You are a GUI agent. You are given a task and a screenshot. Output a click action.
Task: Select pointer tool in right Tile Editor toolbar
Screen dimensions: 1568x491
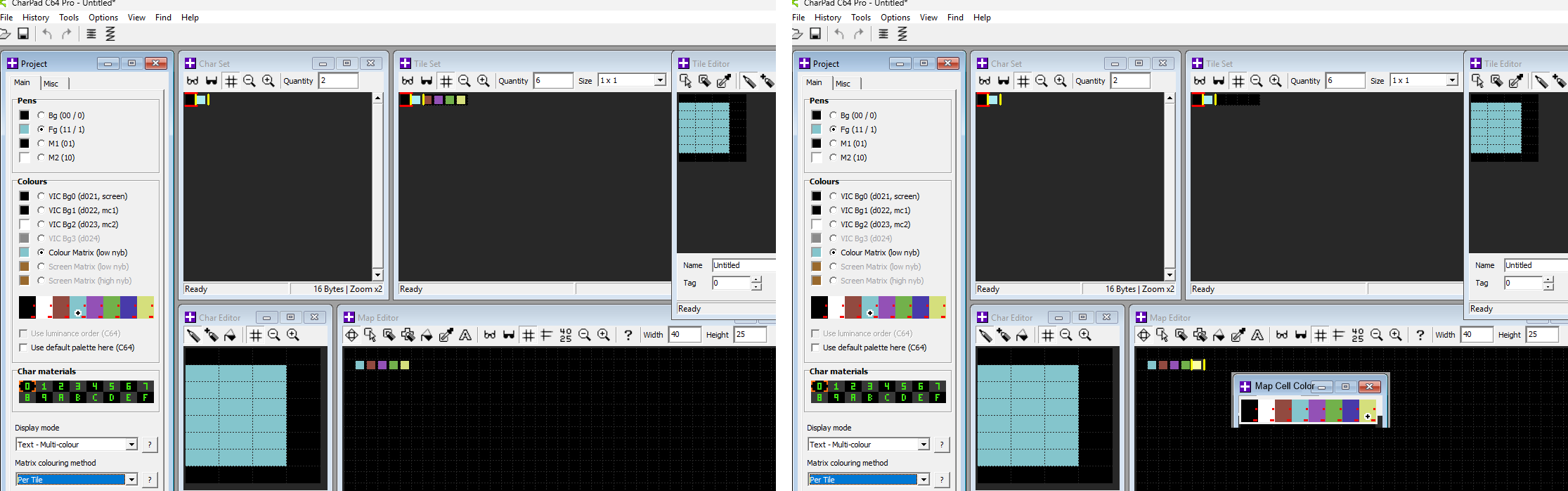click(1478, 81)
